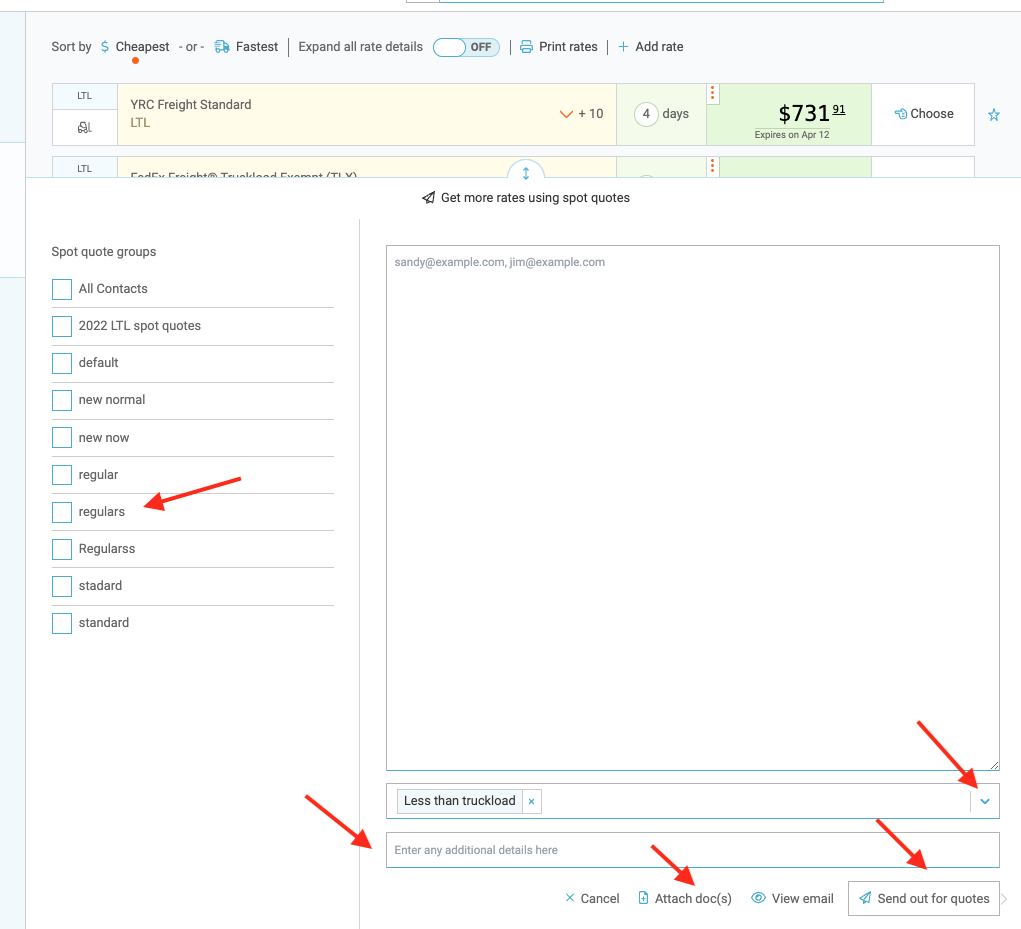Click the +10 more rates indicator
The image size is (1021, 929).
click(590, 114)
